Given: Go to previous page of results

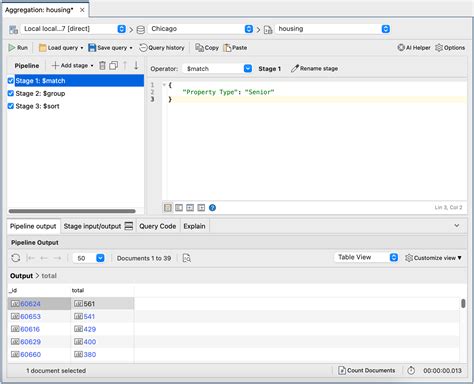Looking at the screenshot, I should (44, 258).
